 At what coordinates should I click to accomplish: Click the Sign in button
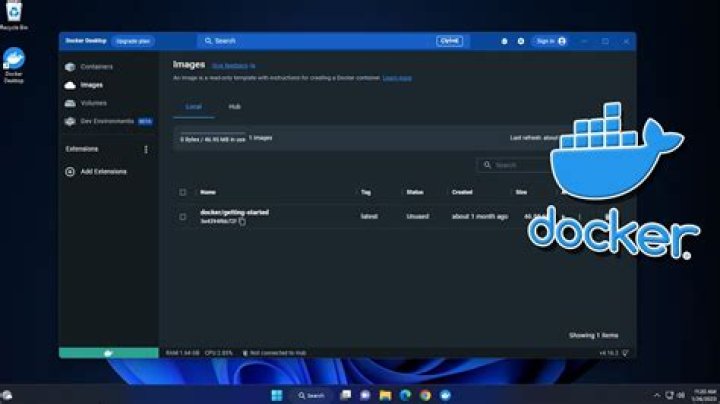pos(550,41)
